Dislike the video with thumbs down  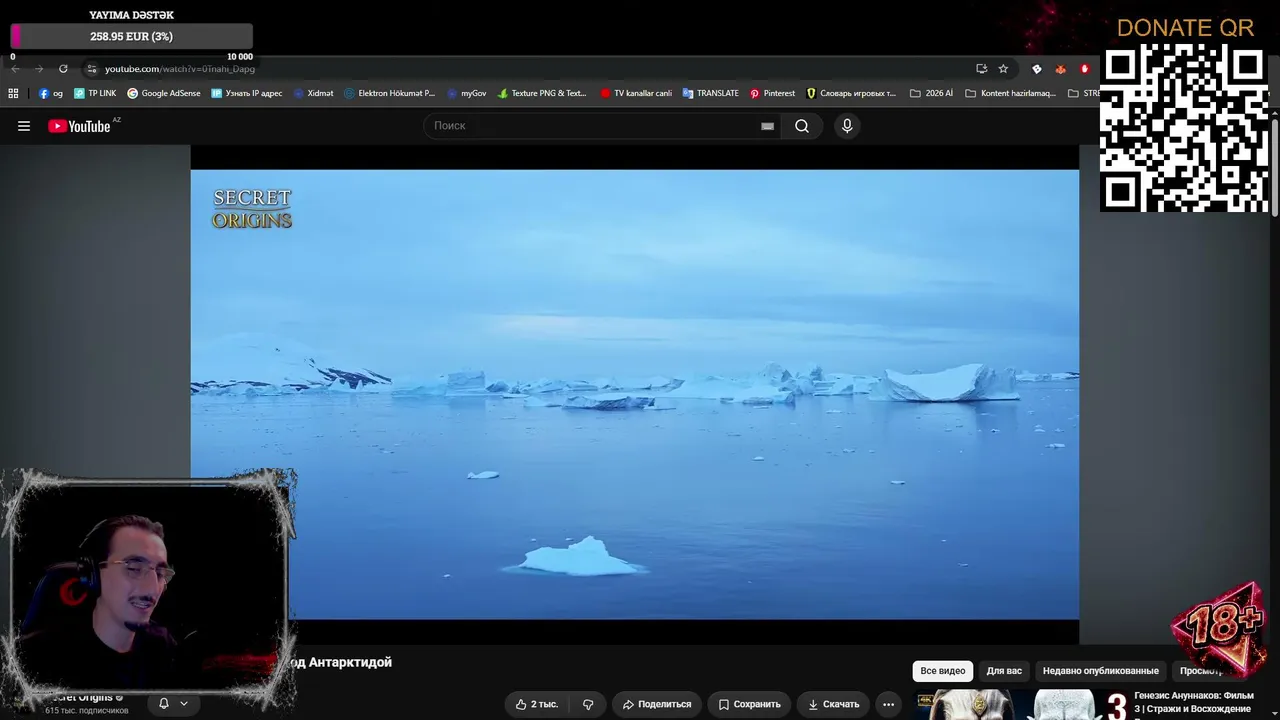pyautogui.click(x=588, y=704)
